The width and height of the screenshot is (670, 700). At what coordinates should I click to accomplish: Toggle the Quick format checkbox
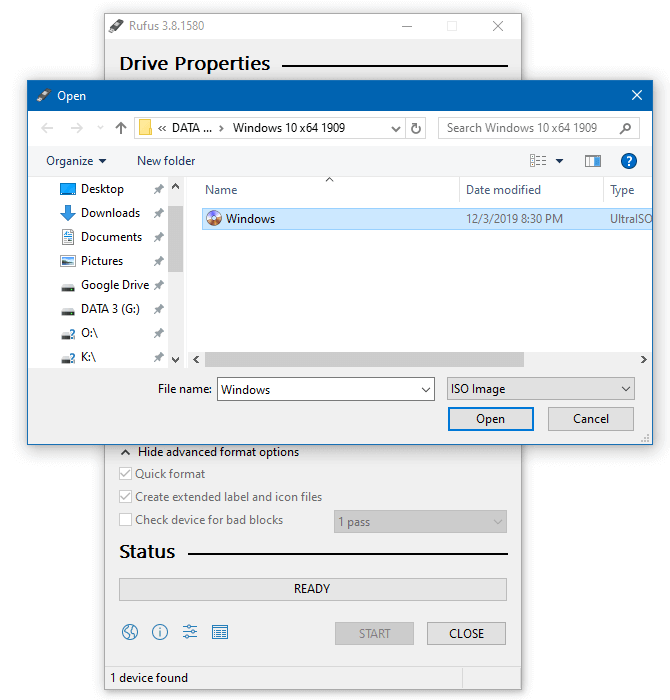pyautogui.click(x=126, y=474)
